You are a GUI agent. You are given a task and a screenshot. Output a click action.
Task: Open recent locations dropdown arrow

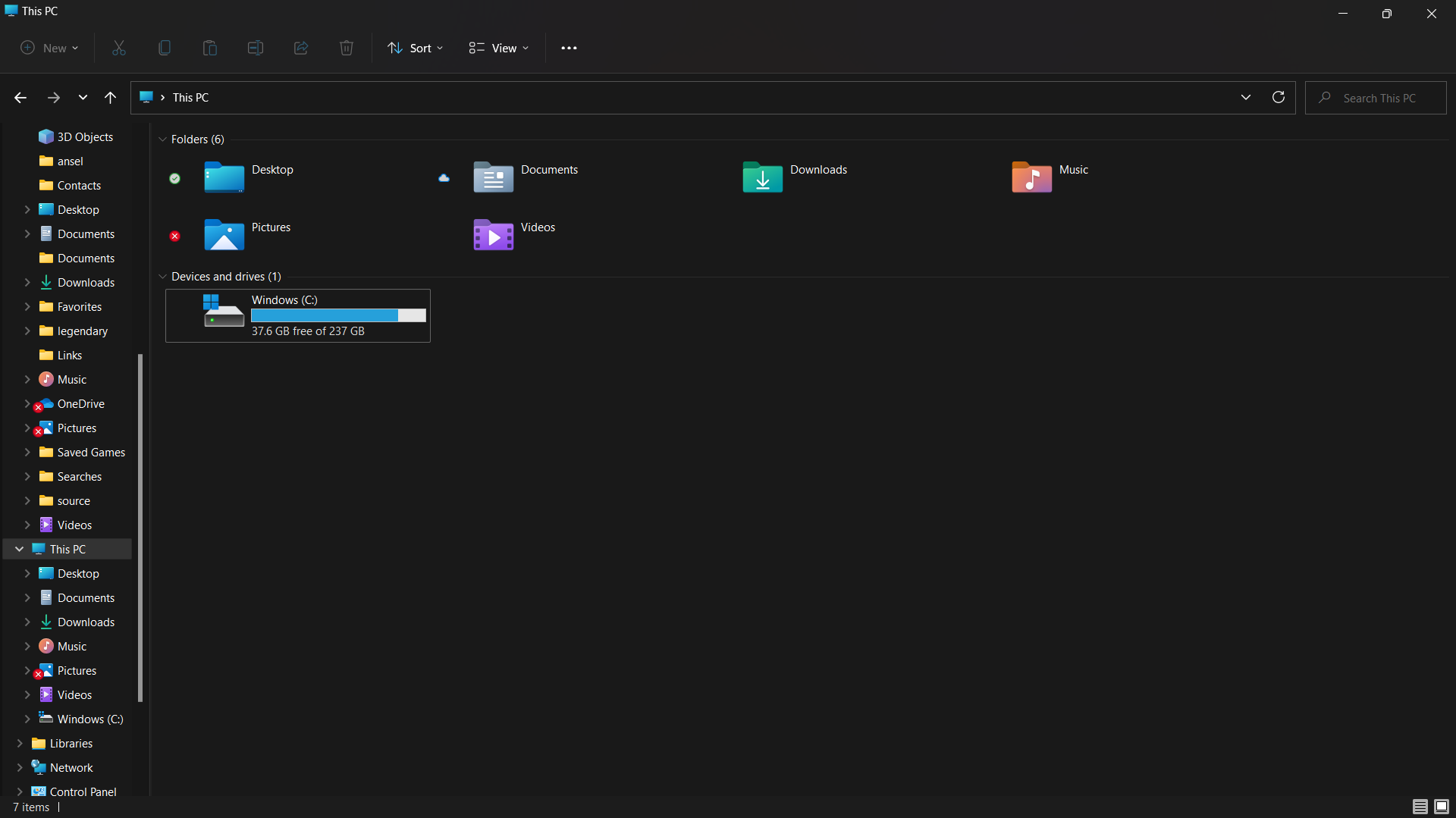pos(83,98)
